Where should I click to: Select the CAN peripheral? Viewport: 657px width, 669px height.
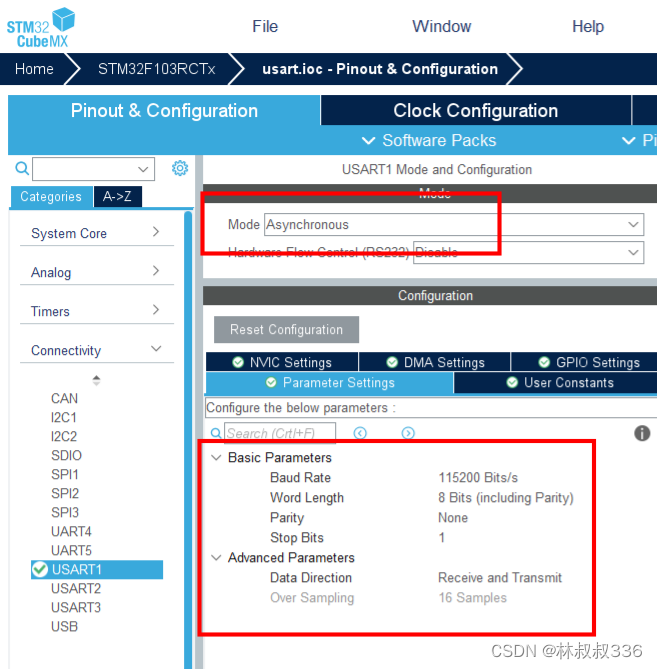click(64, 398)
